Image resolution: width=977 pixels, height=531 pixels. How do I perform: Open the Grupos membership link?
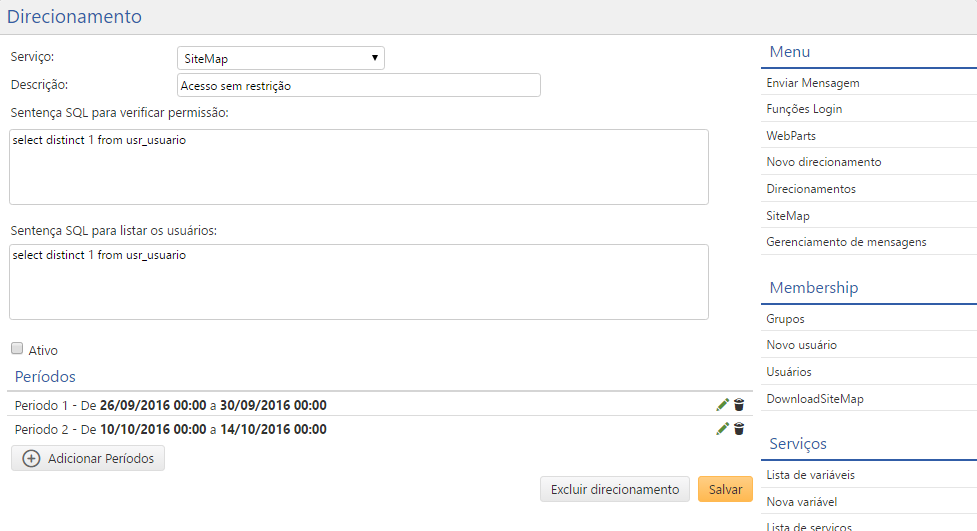(785, 319)
